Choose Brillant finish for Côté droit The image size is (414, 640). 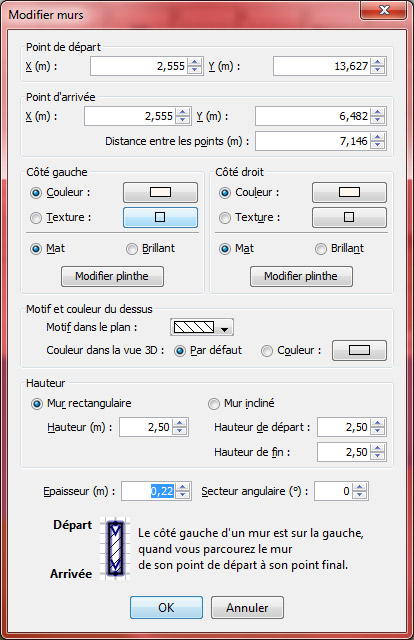[321, 249]
